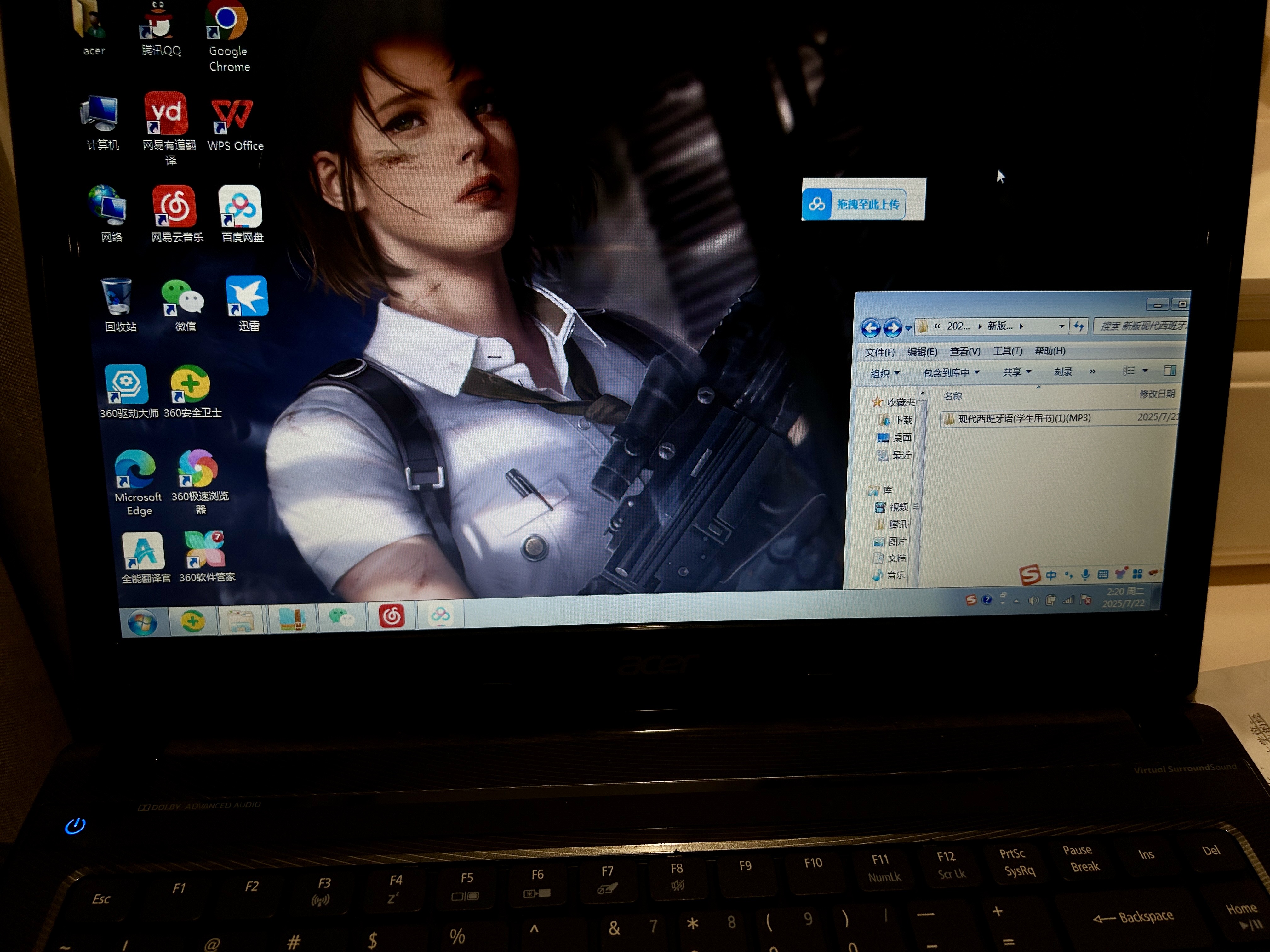
Task: Launch the 网易有道翻译 shortcut
Action: pos(168,128)
